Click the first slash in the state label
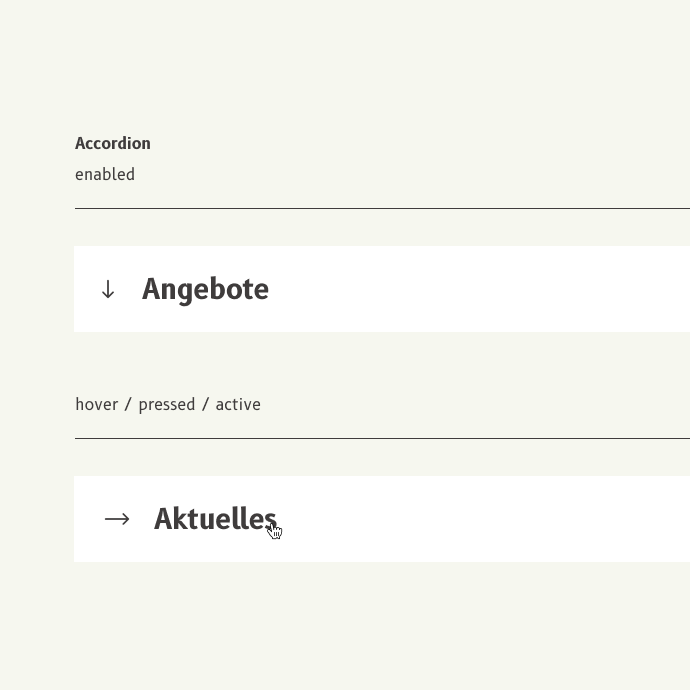690x690 pixels. point(128,405)
